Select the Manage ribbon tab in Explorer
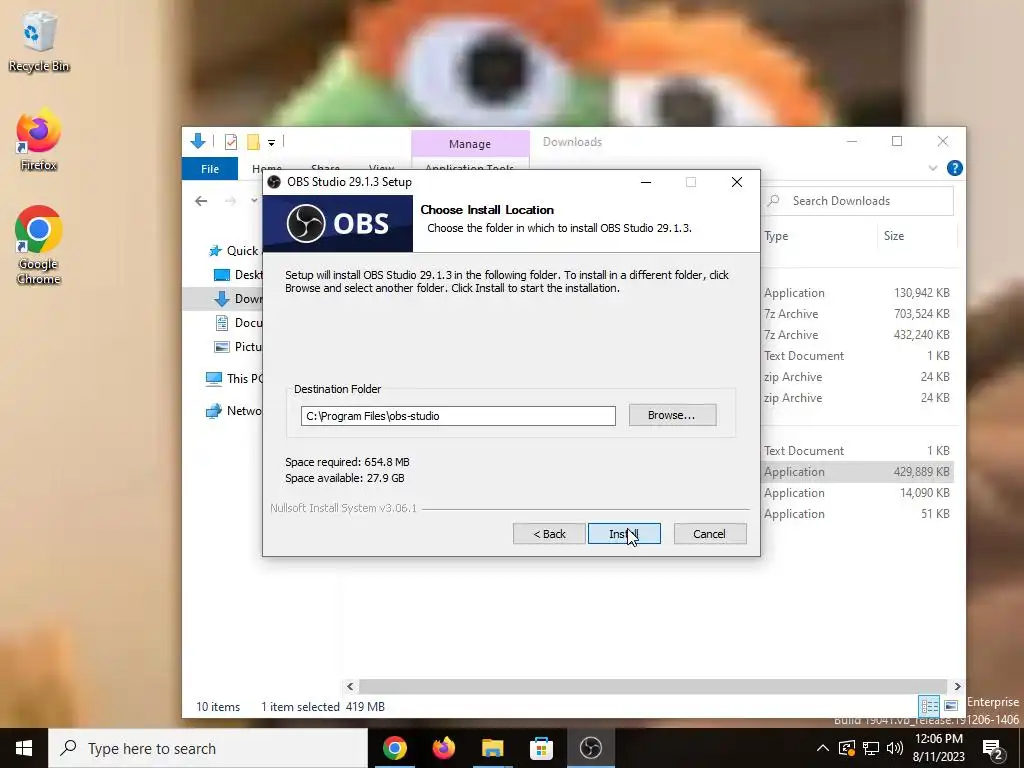 470,144
